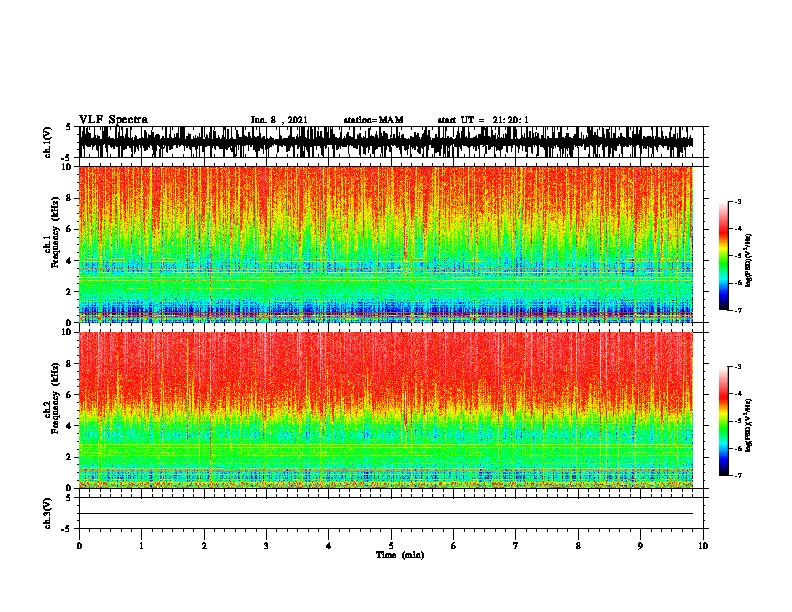Click the flat ch.3 voltage trace line

(386, 514)
